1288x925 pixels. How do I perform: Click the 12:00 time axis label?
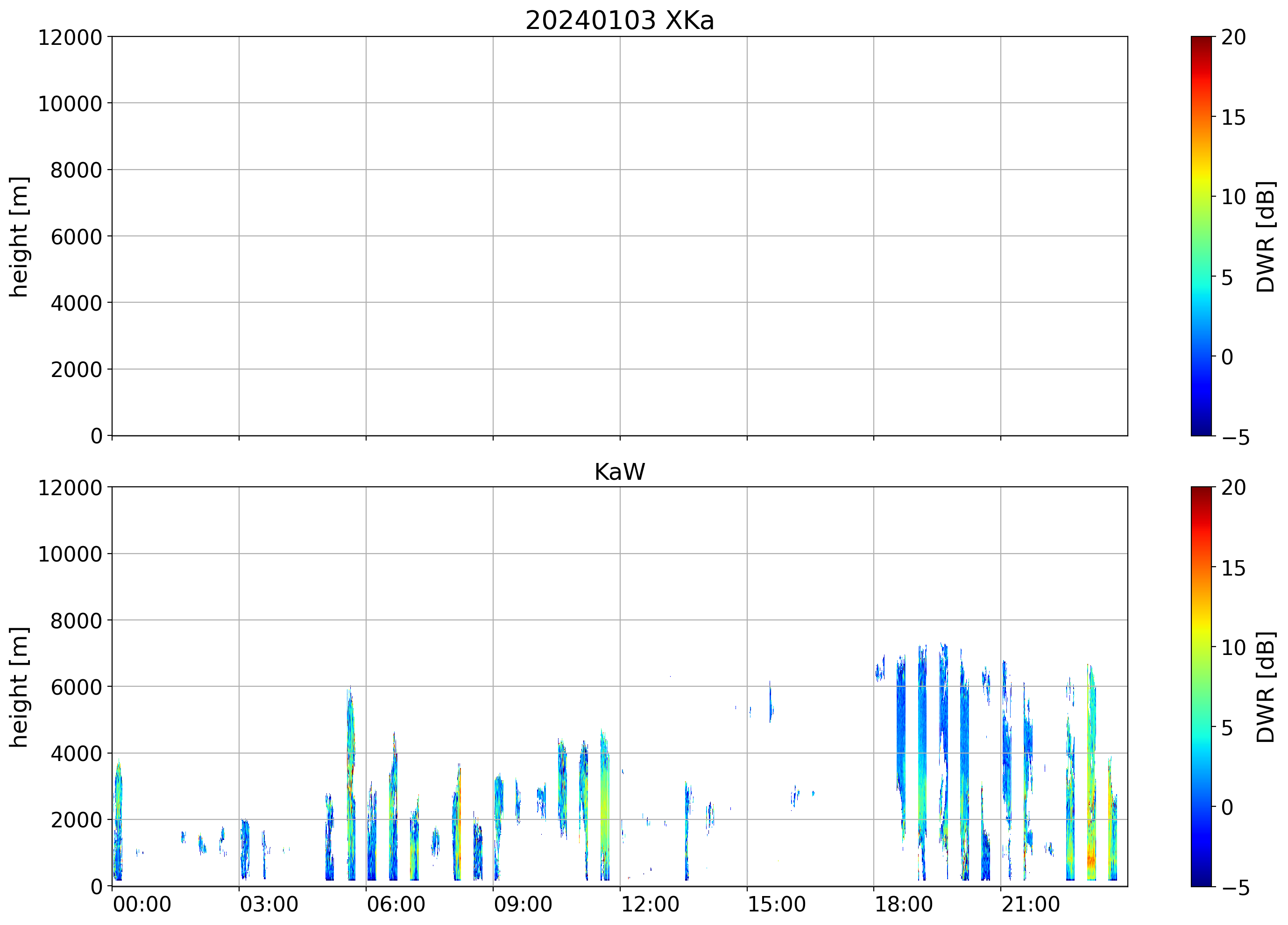point(650,904)
